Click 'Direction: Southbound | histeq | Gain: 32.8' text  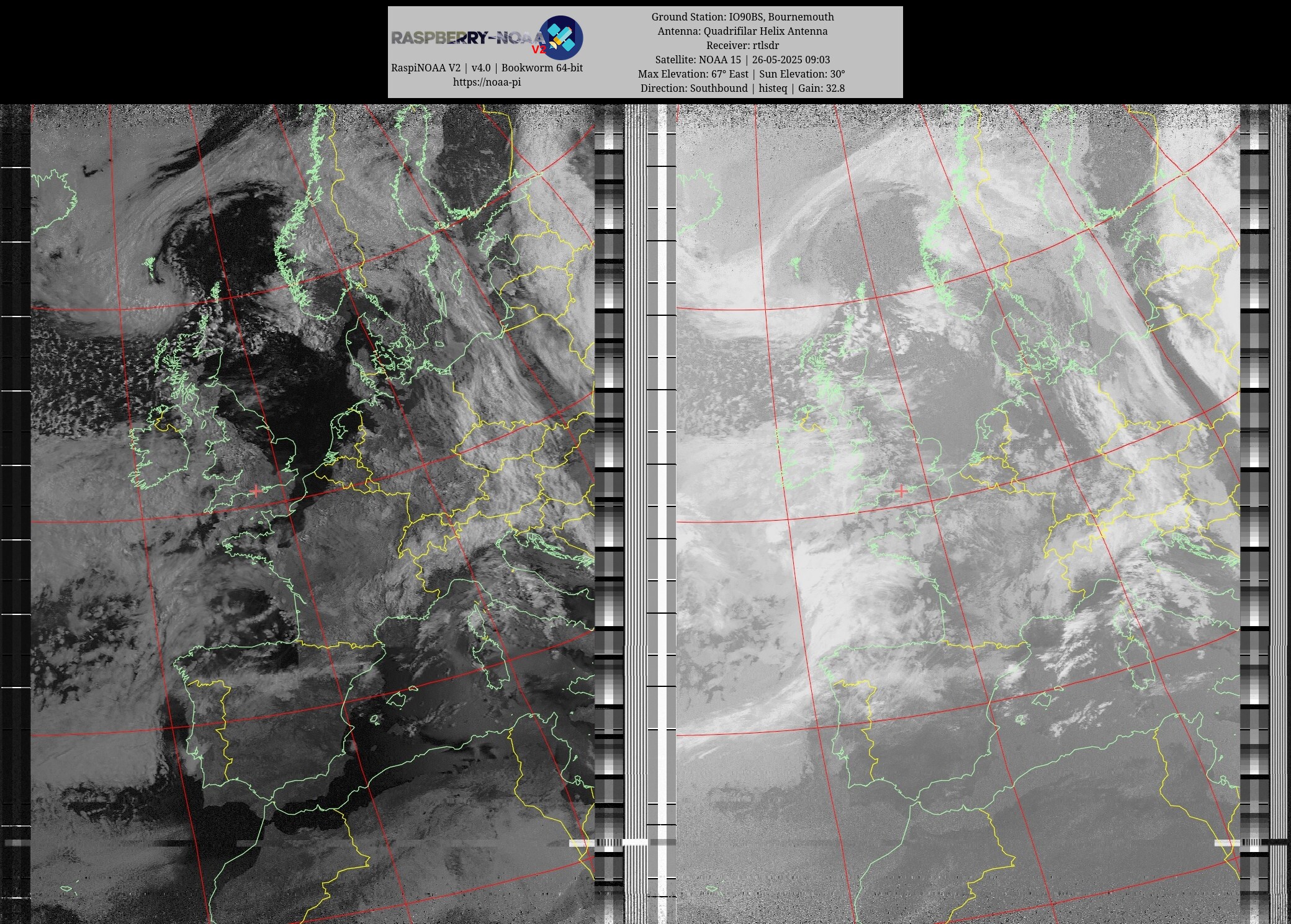click(742, 88)
